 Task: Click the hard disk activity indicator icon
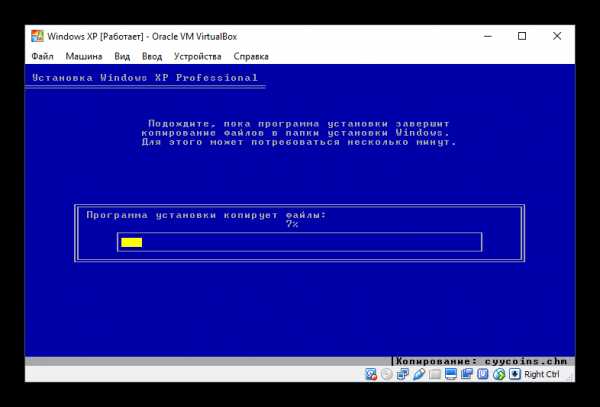pos(372,374)
